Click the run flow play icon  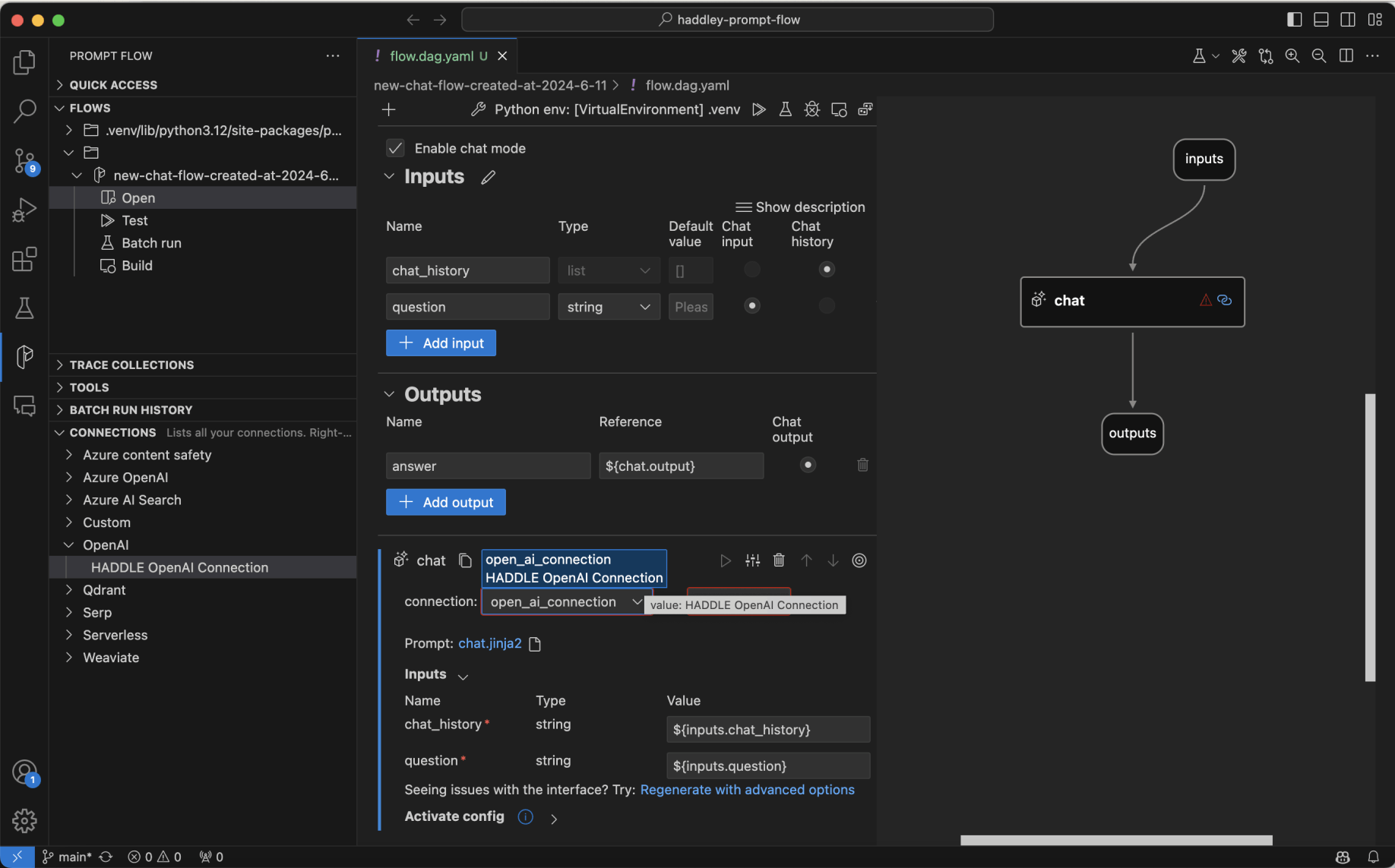coord(758,109)
